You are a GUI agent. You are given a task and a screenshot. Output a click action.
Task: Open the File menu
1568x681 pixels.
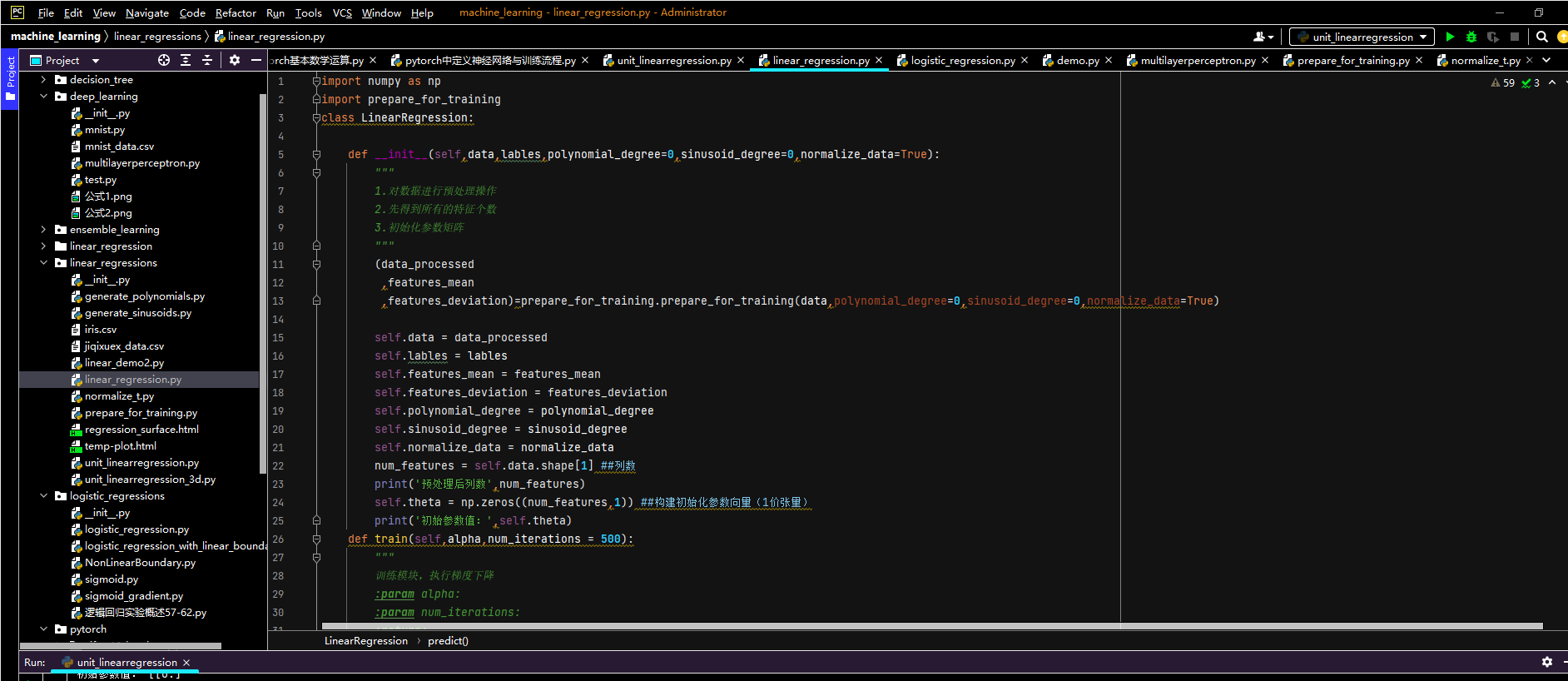point(46,12)
